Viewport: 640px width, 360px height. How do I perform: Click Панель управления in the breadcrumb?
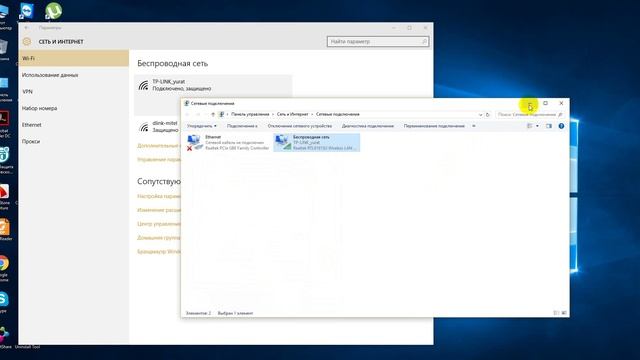[x=250, y=114]
